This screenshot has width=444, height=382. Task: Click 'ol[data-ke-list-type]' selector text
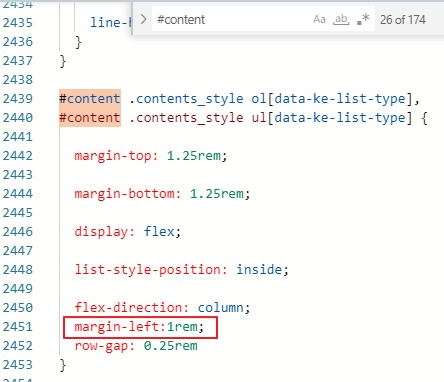pyautogui.click(x=332, y=99)
